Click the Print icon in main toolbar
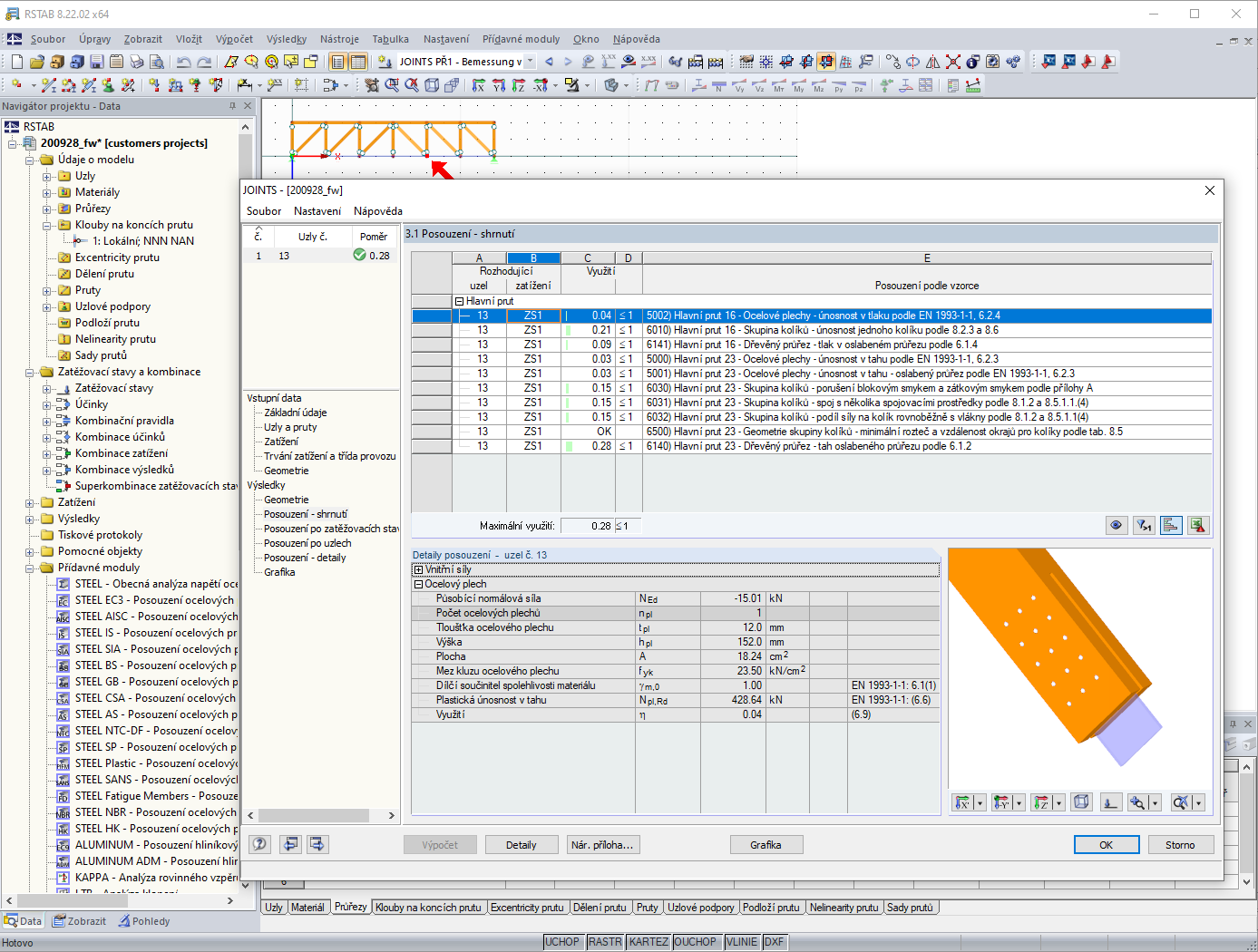The height and width of the screenshot is (952, 1258). [x=137, y=62]
